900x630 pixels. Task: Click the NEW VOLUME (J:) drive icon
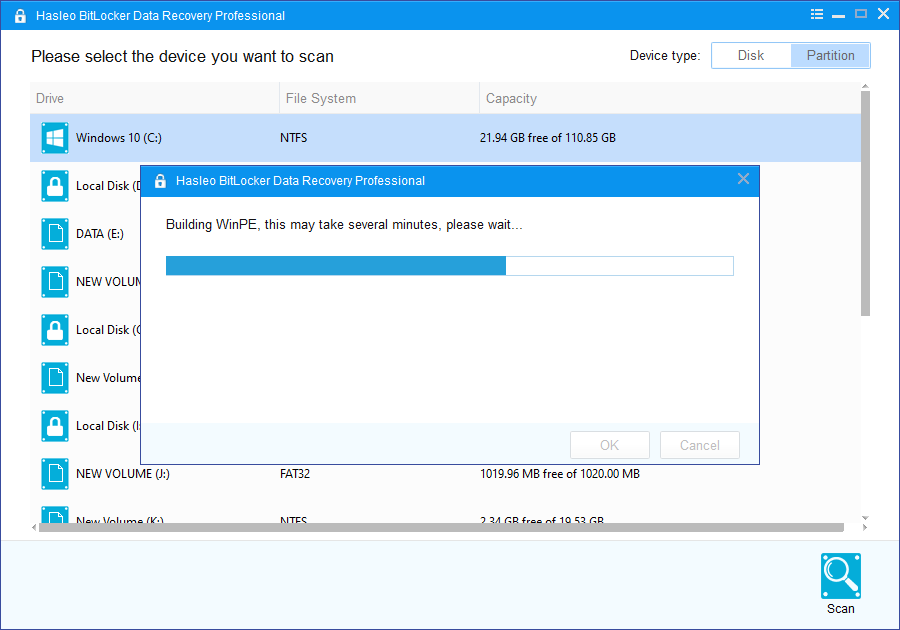click(55, 473)
